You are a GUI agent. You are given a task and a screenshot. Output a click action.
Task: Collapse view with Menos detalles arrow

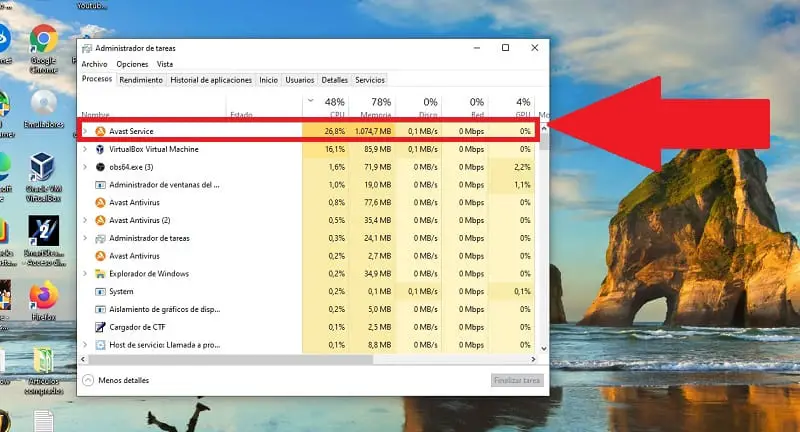coord(88,380)
